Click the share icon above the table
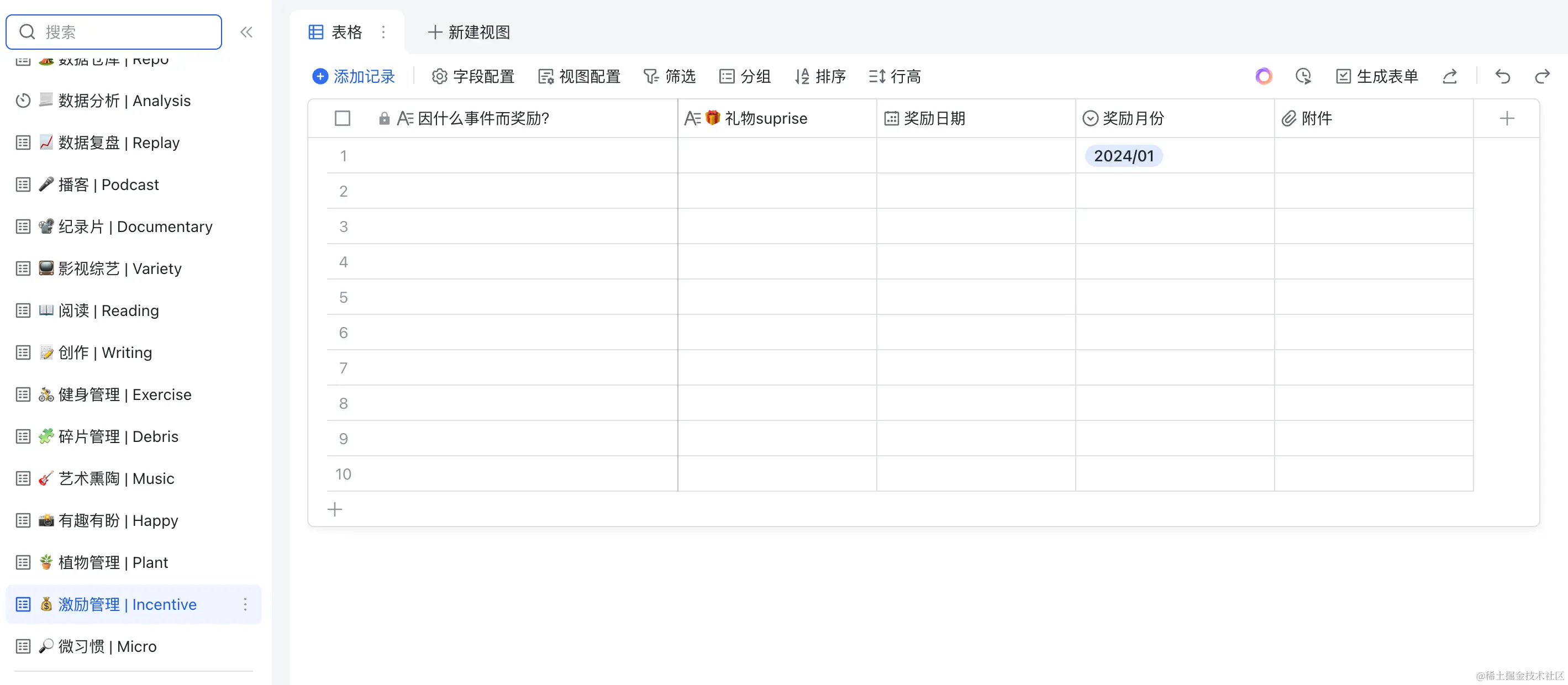The image size is (1568, 685). (1450, 77)
